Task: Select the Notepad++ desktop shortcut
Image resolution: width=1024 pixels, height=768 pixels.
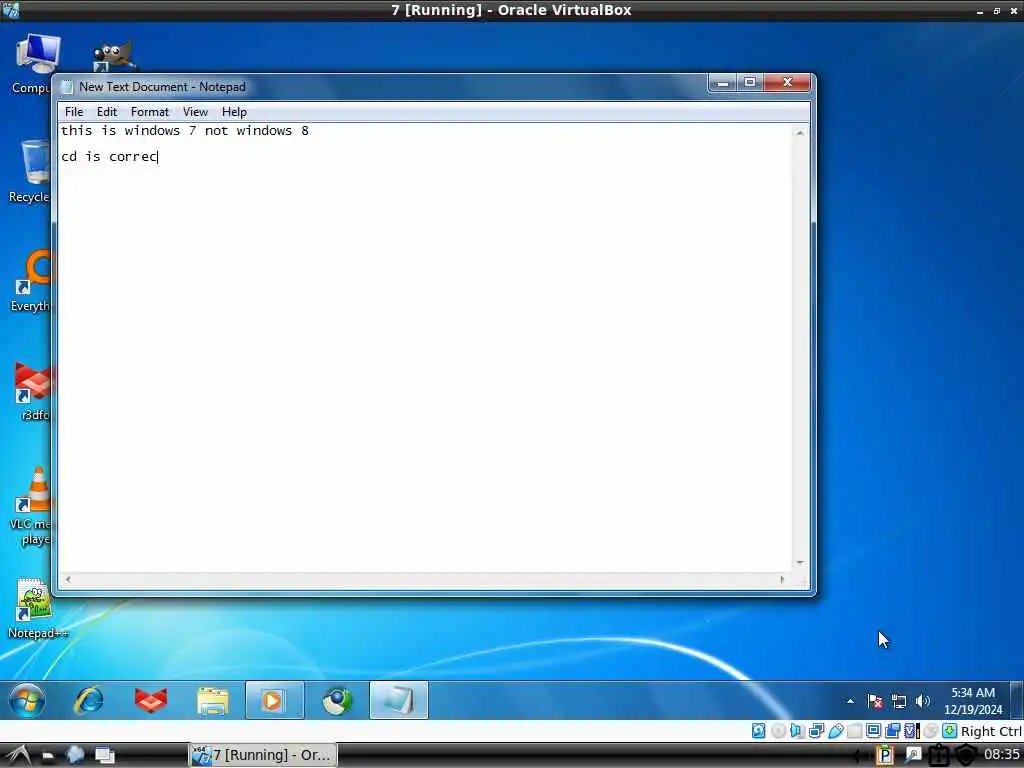Action: (34, 609)
